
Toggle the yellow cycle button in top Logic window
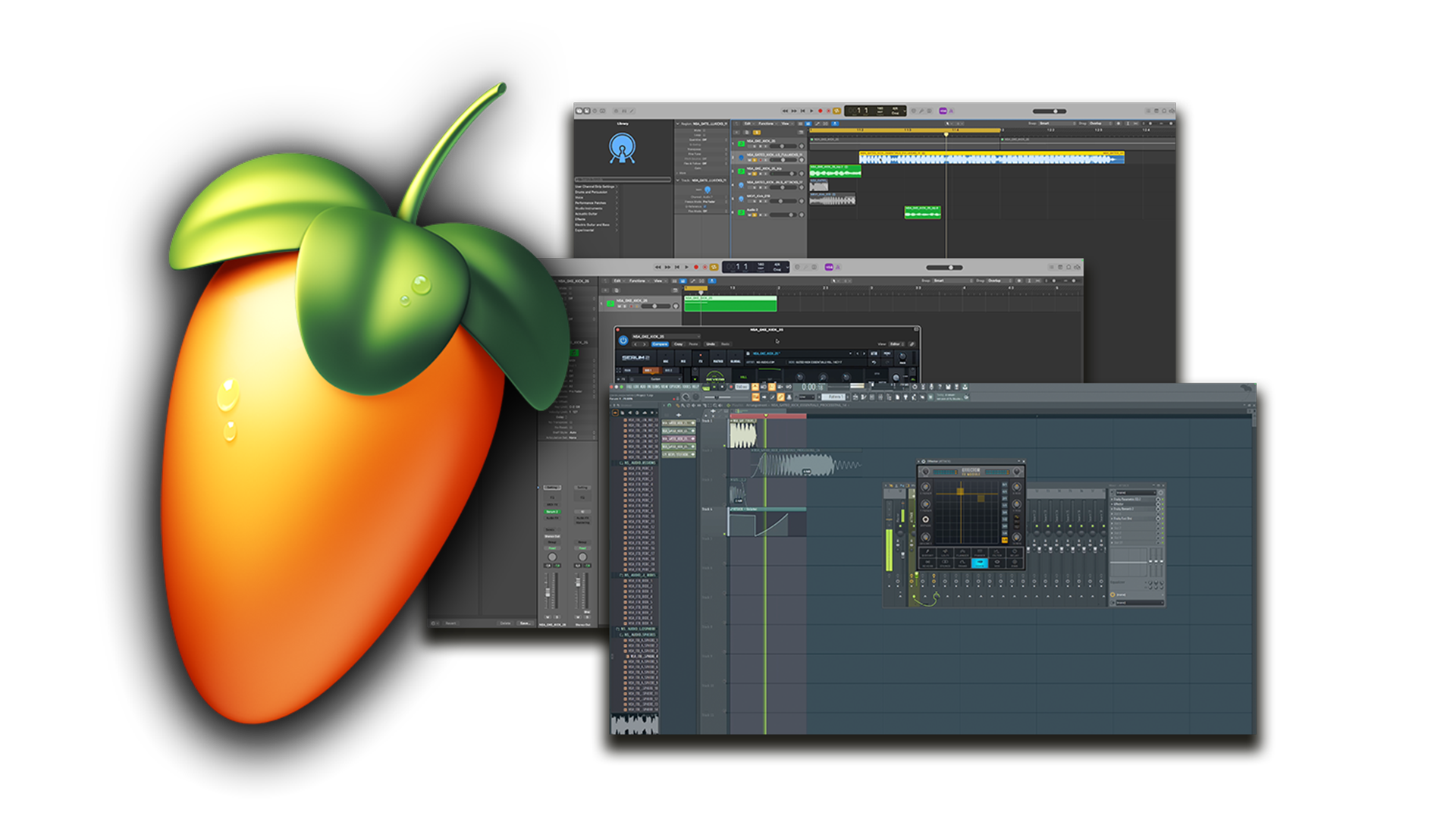pyautogui.click(x=836, y=111)
